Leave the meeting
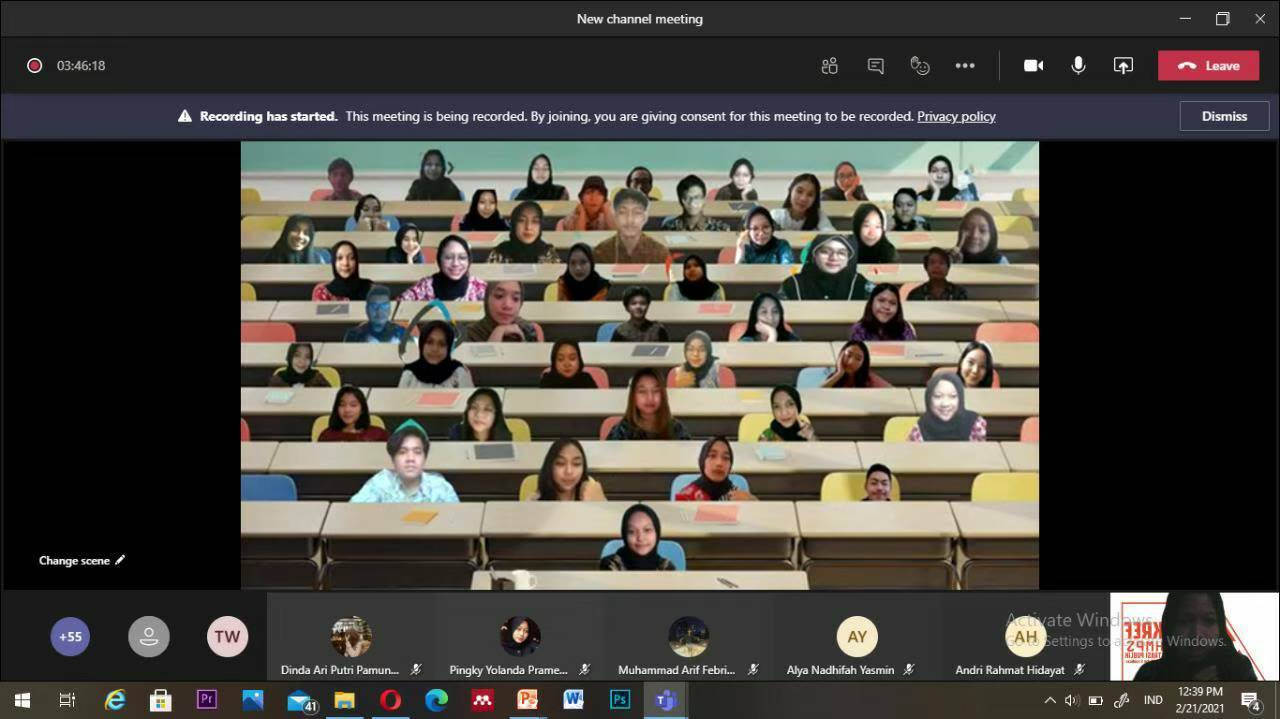The image size is (1280, 719). (x=1208, y=66)
